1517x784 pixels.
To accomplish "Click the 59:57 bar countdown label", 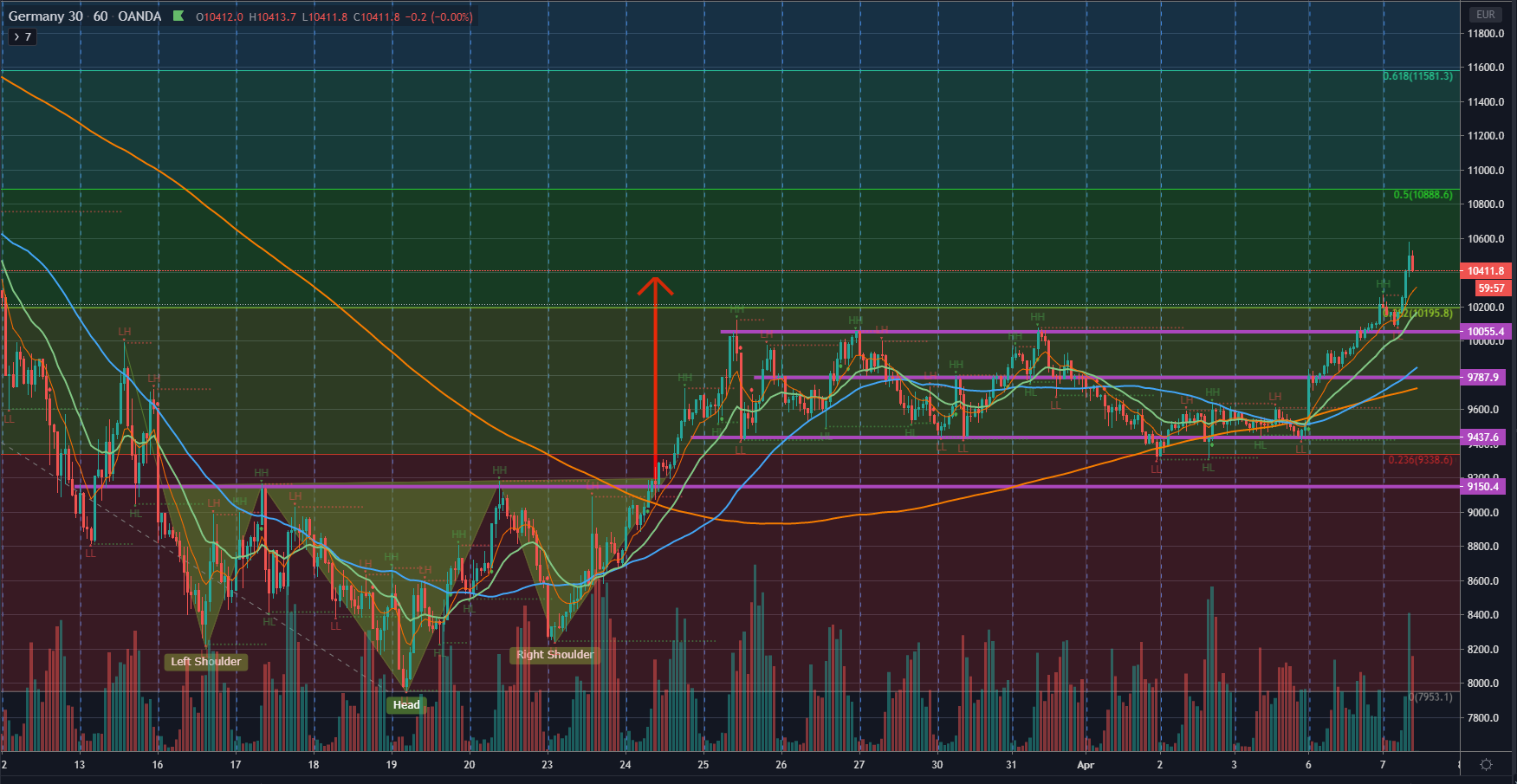I will pyautogui.click(x=1491, y=288).
